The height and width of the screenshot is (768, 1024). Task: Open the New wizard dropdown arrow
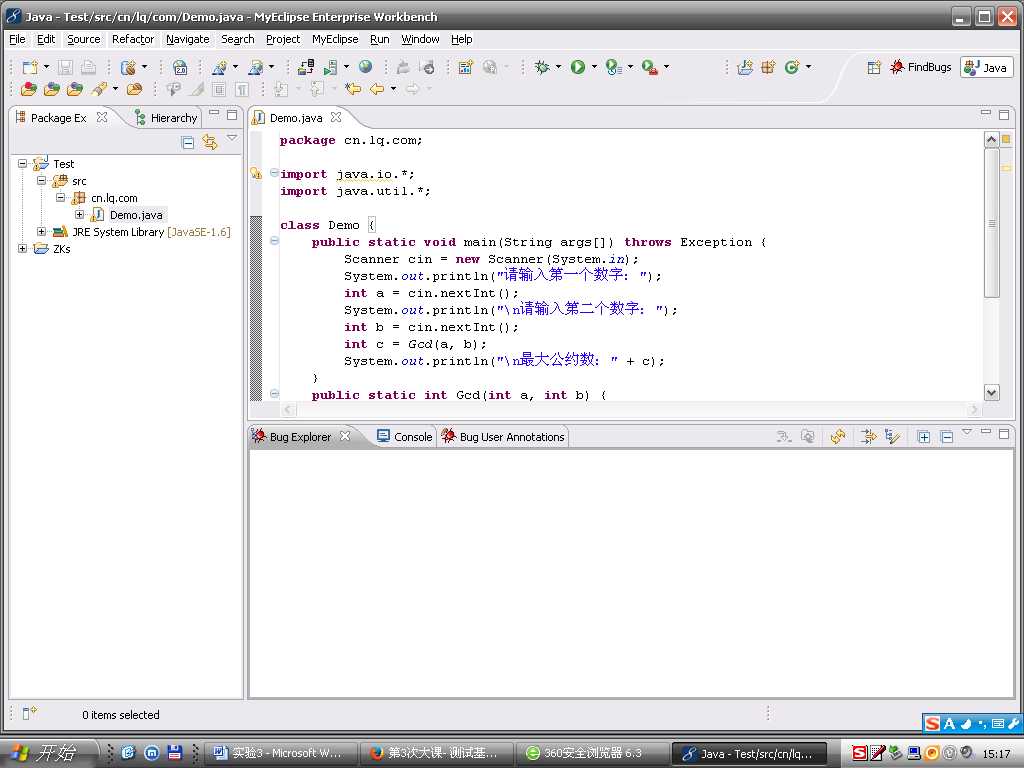(x=46, y=67)
